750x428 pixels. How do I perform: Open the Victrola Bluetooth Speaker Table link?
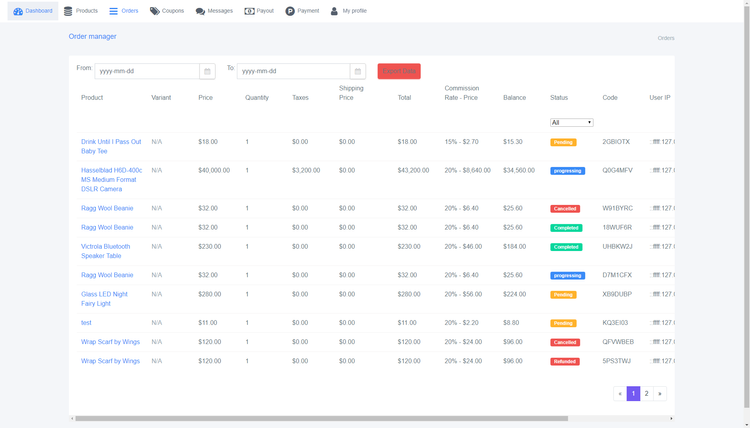tap(105, 251)
